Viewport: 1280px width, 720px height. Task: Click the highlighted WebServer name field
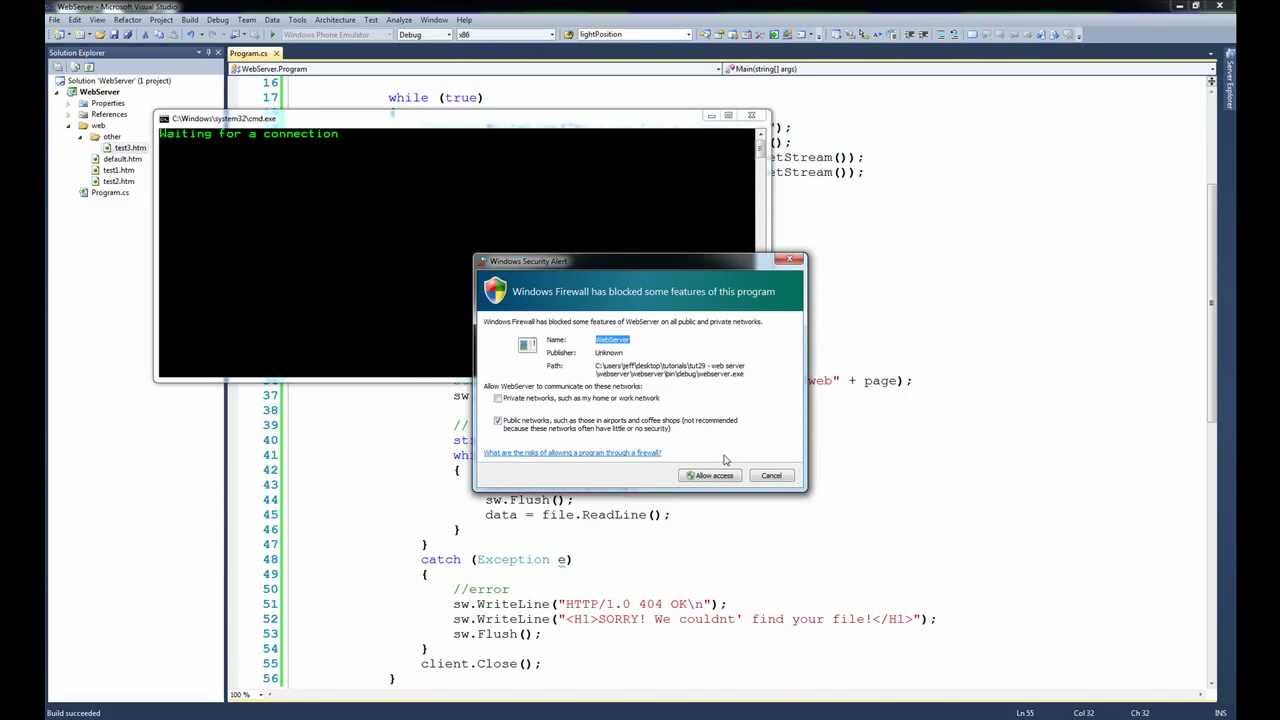(x=612, y=340)
